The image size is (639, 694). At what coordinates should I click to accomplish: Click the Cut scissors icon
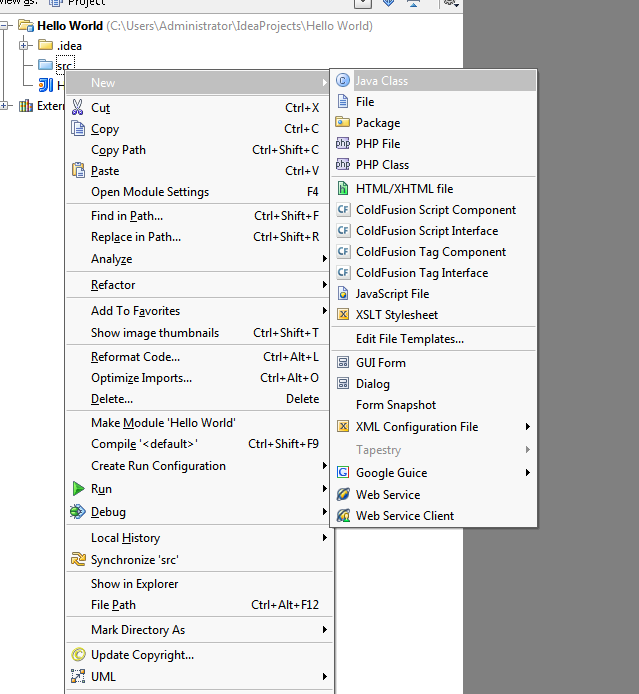click(x=77, y=107)
